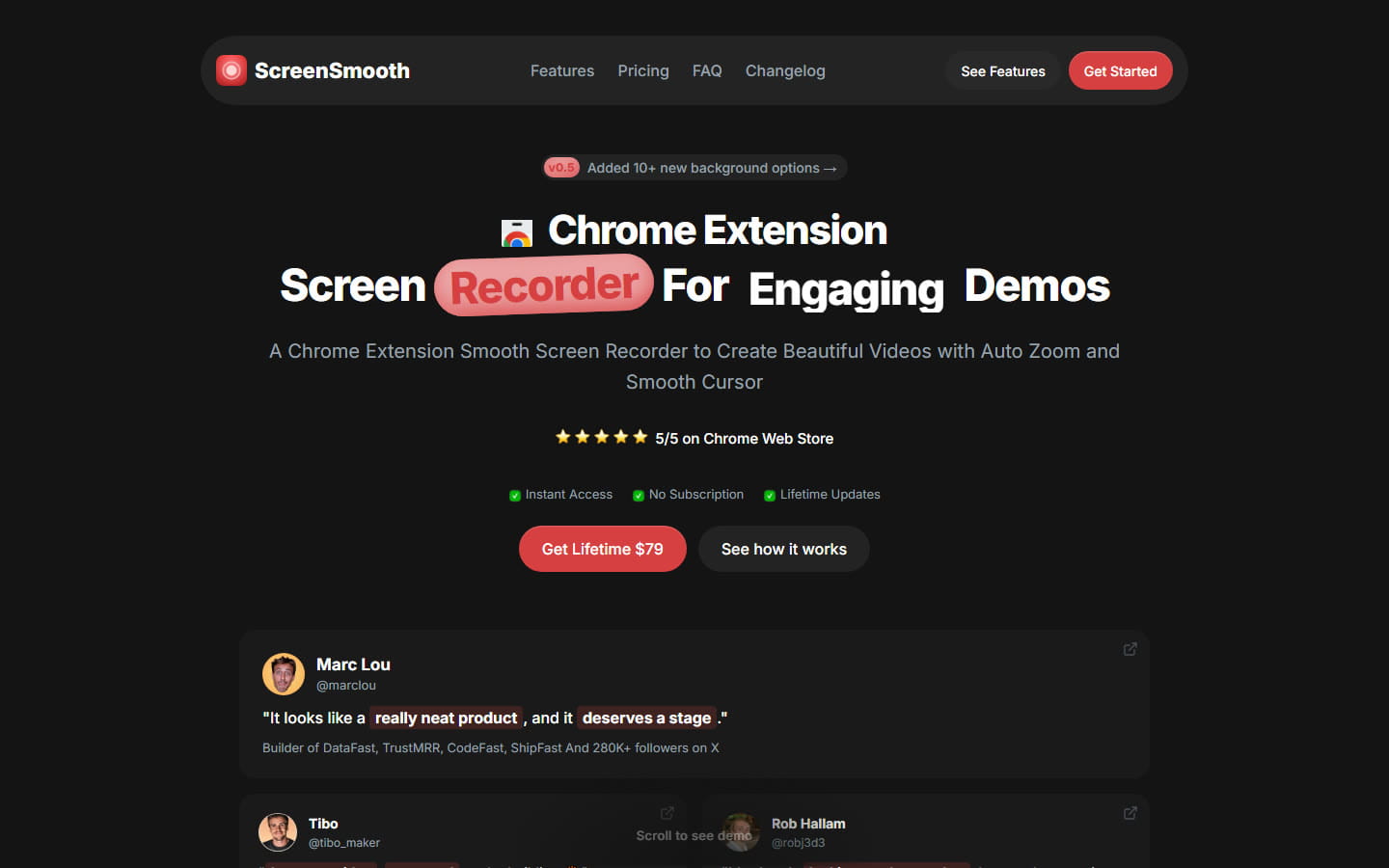Click the word "Engaging" in the headline
Screen dimensions: 1389x868
click(846, 289)
